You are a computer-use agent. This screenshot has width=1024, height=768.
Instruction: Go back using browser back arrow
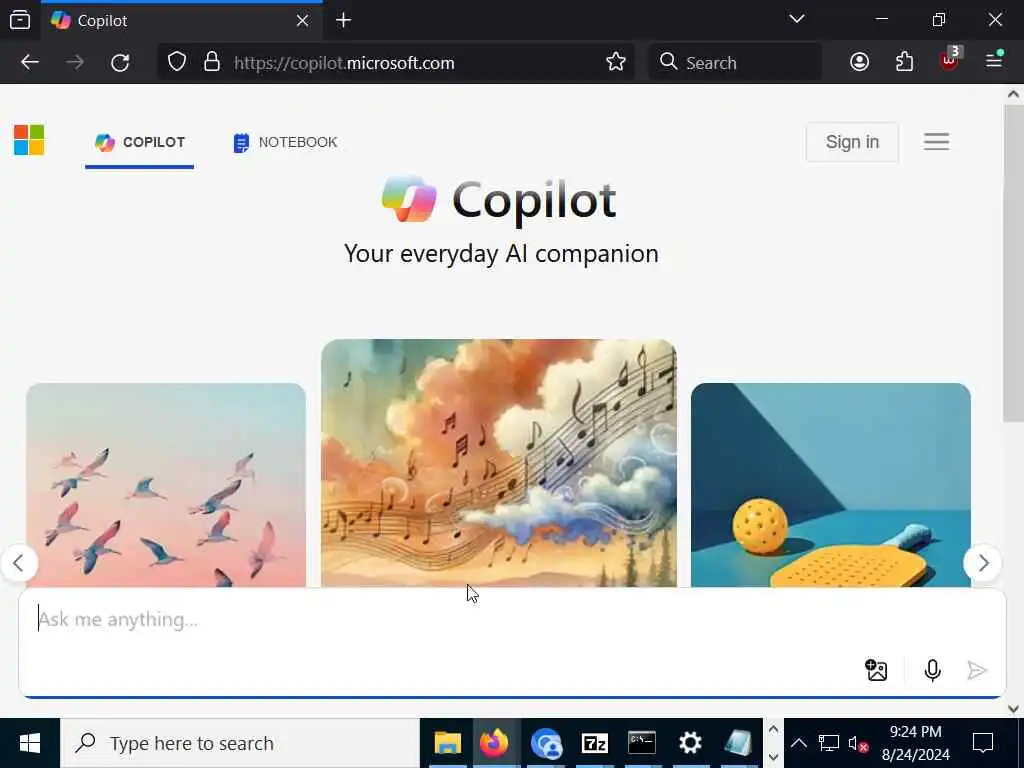point(30,62)
